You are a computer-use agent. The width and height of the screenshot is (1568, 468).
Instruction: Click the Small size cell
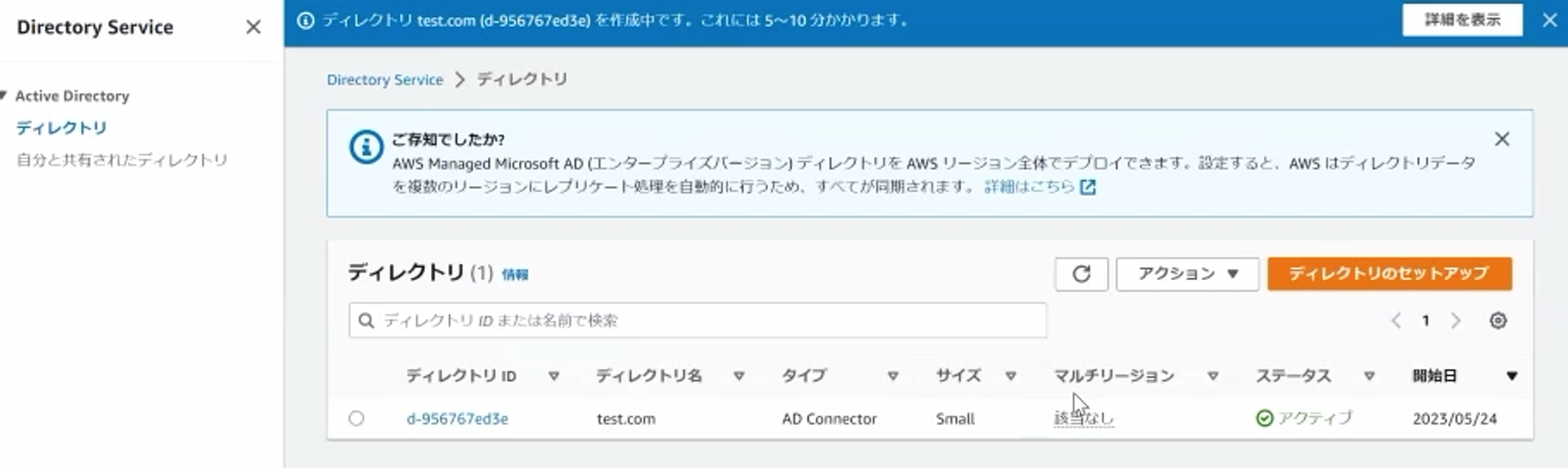(x=955, y=419)
